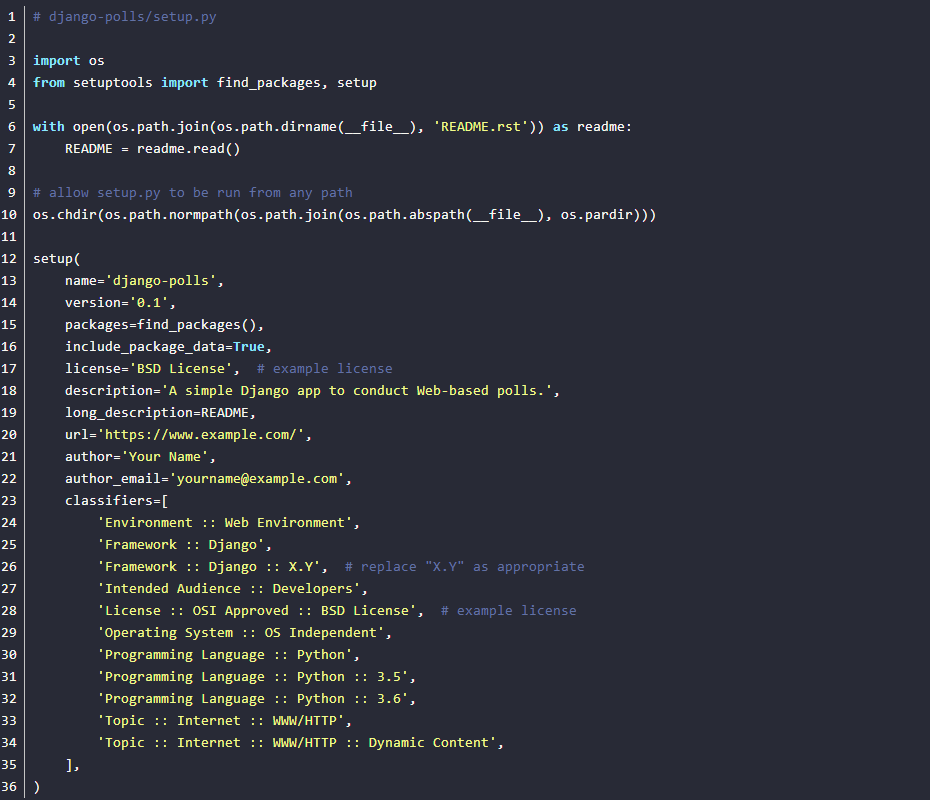Click 'Intended Audience :: Developers' classifier

point(229,588)
